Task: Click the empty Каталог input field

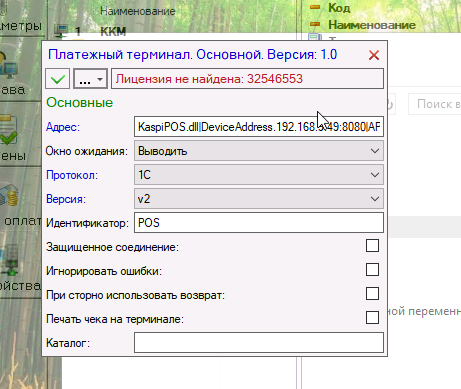Action: (x=259, y=342)
